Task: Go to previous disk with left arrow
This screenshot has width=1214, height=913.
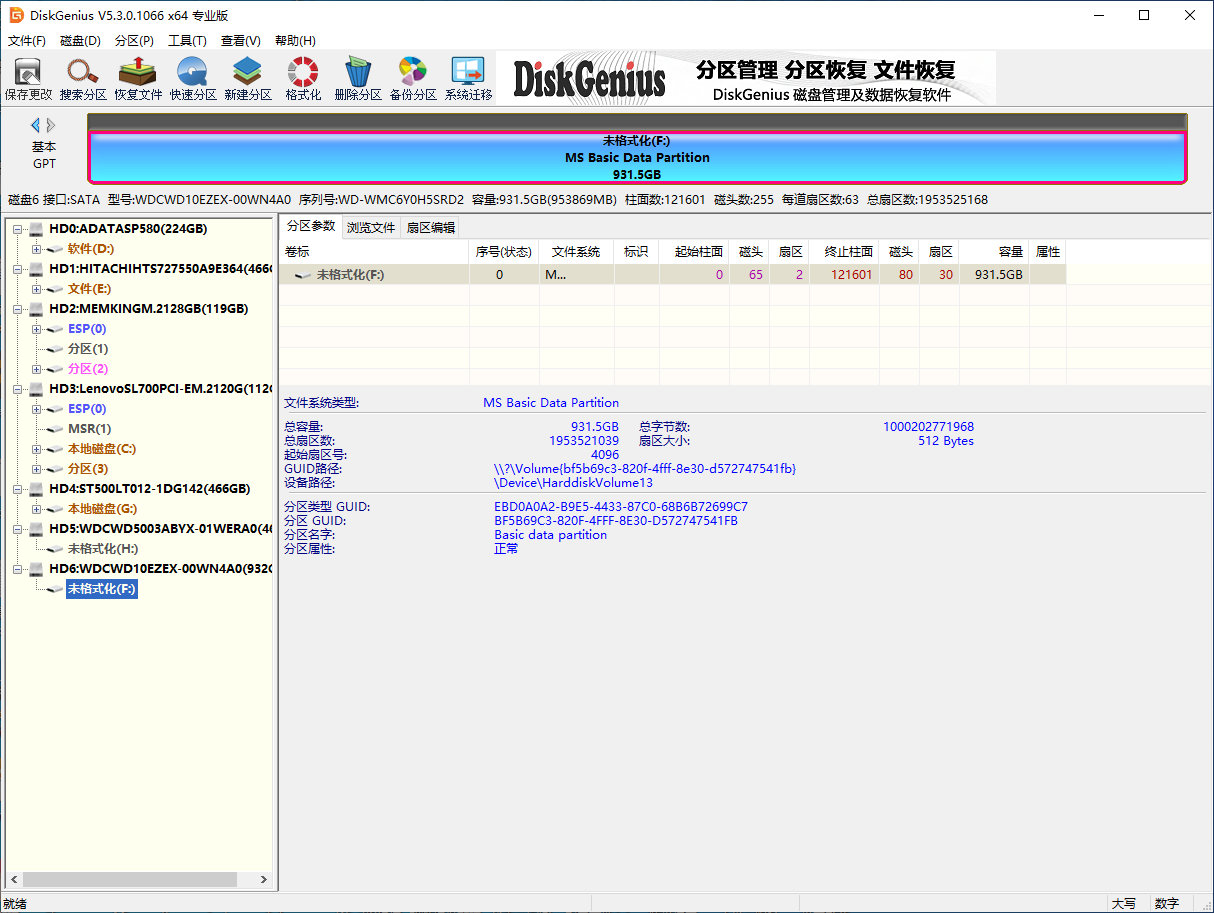Action: point(35,125)
